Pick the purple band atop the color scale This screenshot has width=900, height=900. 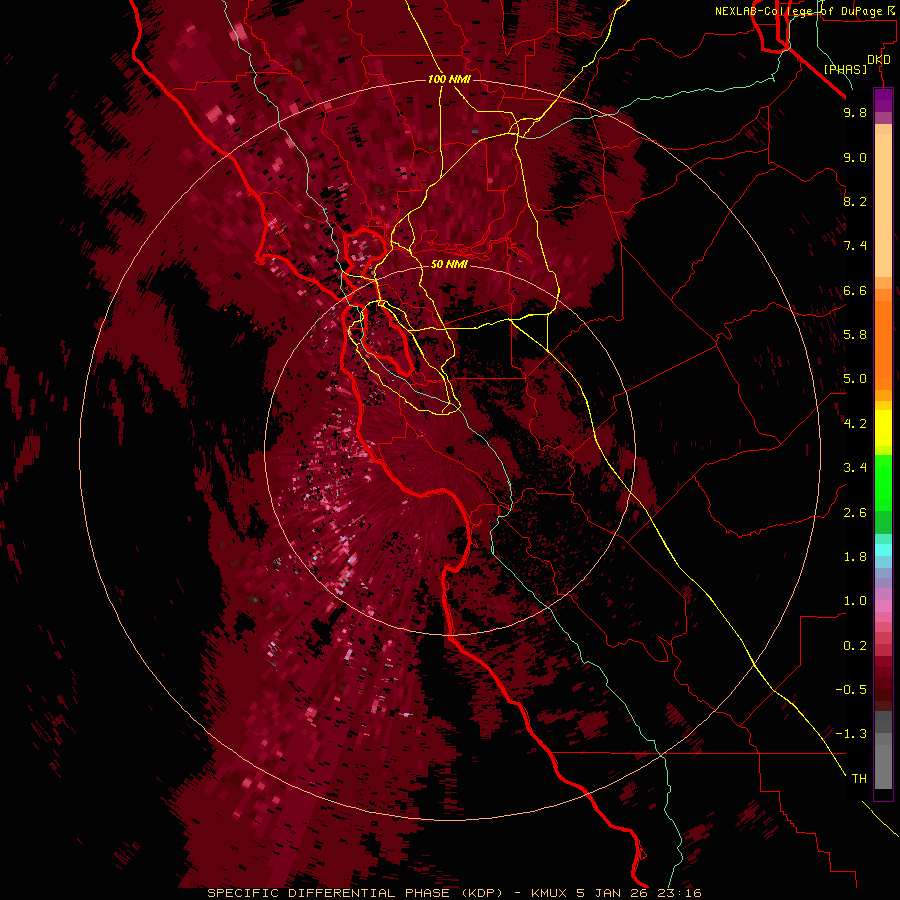[x=883, y=100]
